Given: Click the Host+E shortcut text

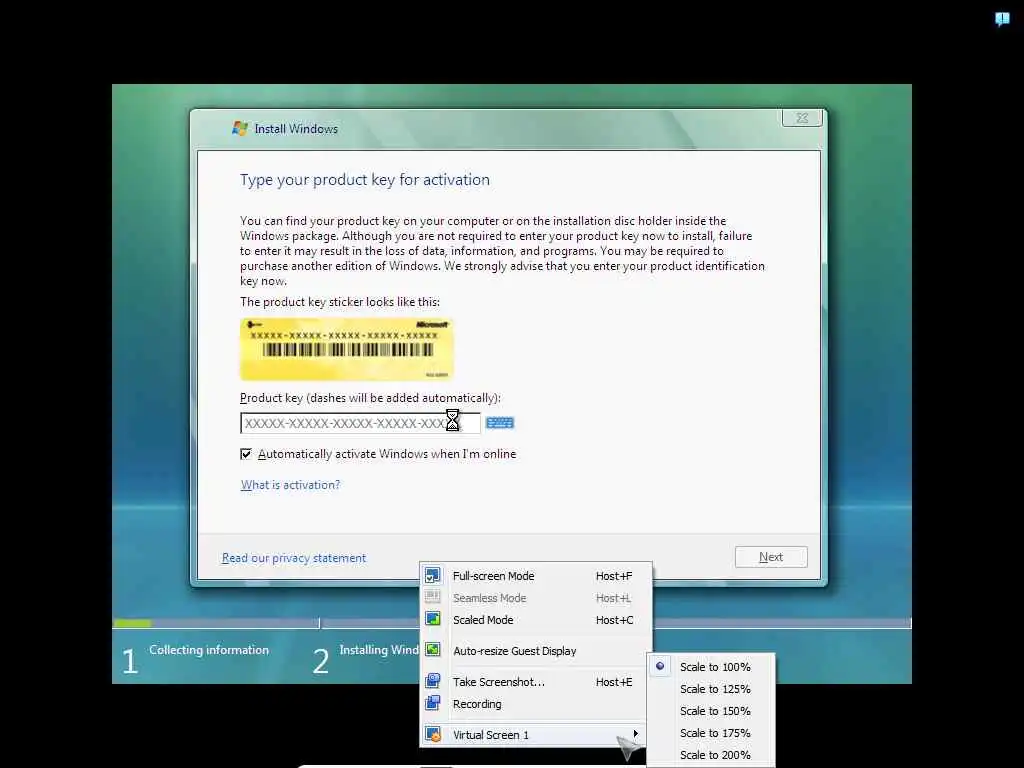Looking at the screenshot, I should [614, 682].
